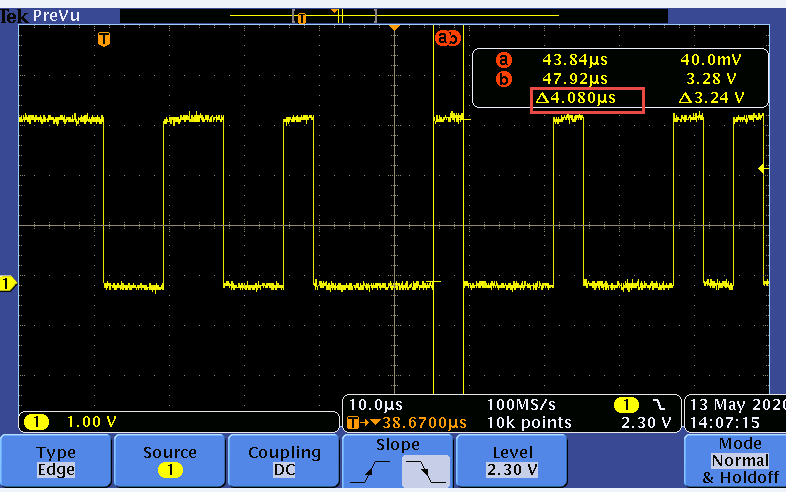Click the Δ4.080µs delta time readout
The height and width of the screenshot is (492, 786).
(575, 98)
